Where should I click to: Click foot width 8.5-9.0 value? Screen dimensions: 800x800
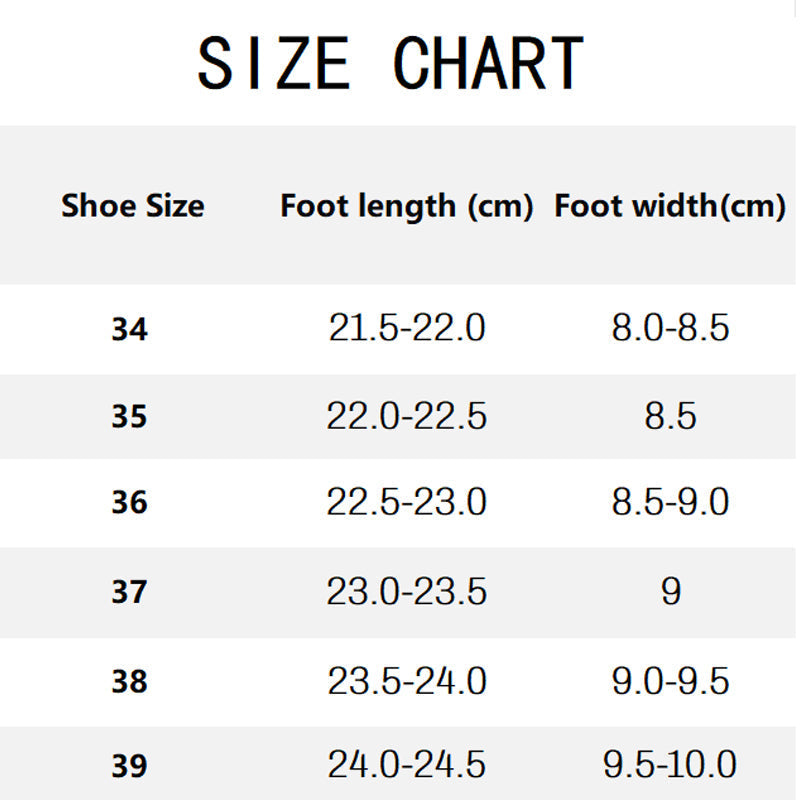pyautogui.click(x=670, y=502)
